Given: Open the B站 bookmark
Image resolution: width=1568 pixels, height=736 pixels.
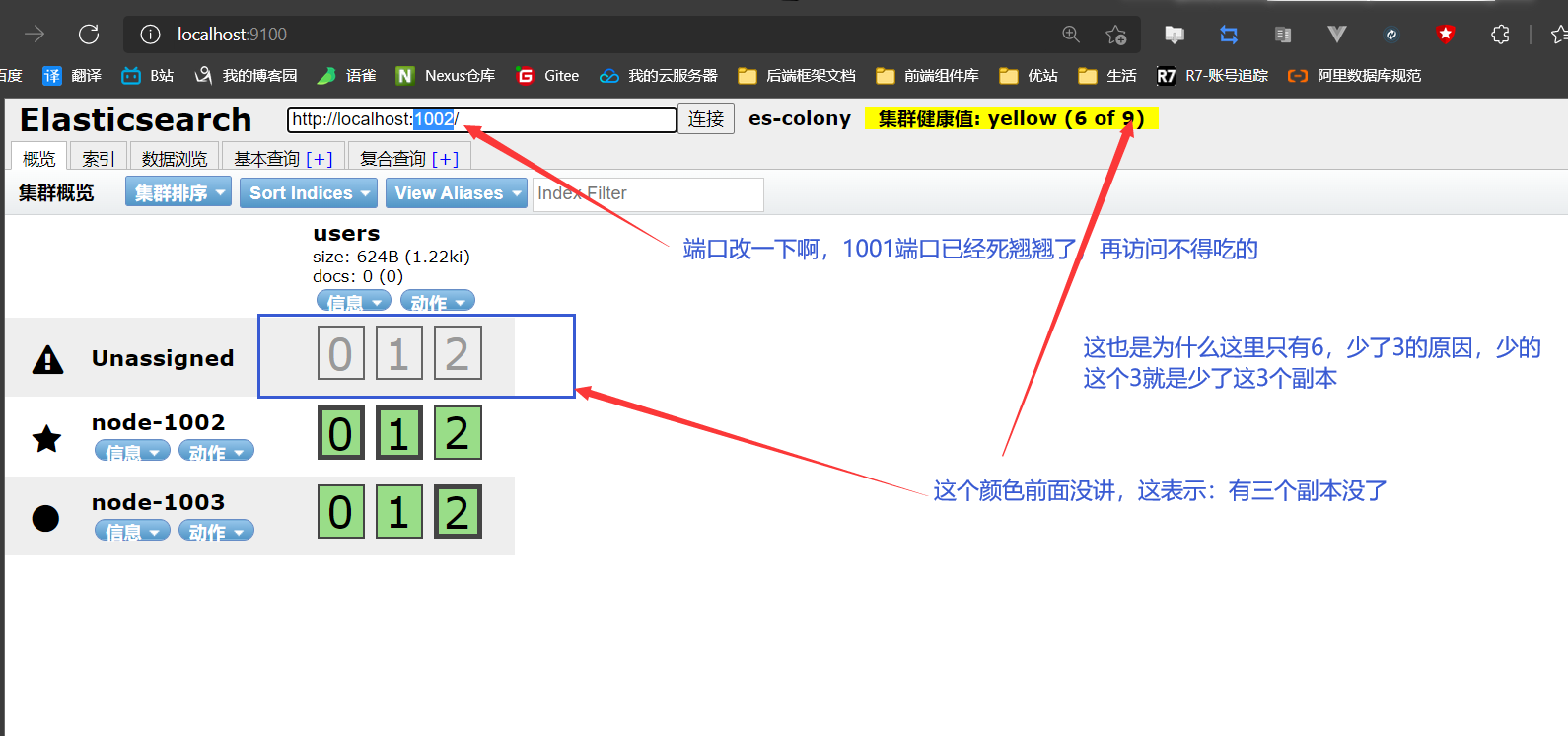Looking at the screenshot, I should pyautogui.click(x=148, y=76).
